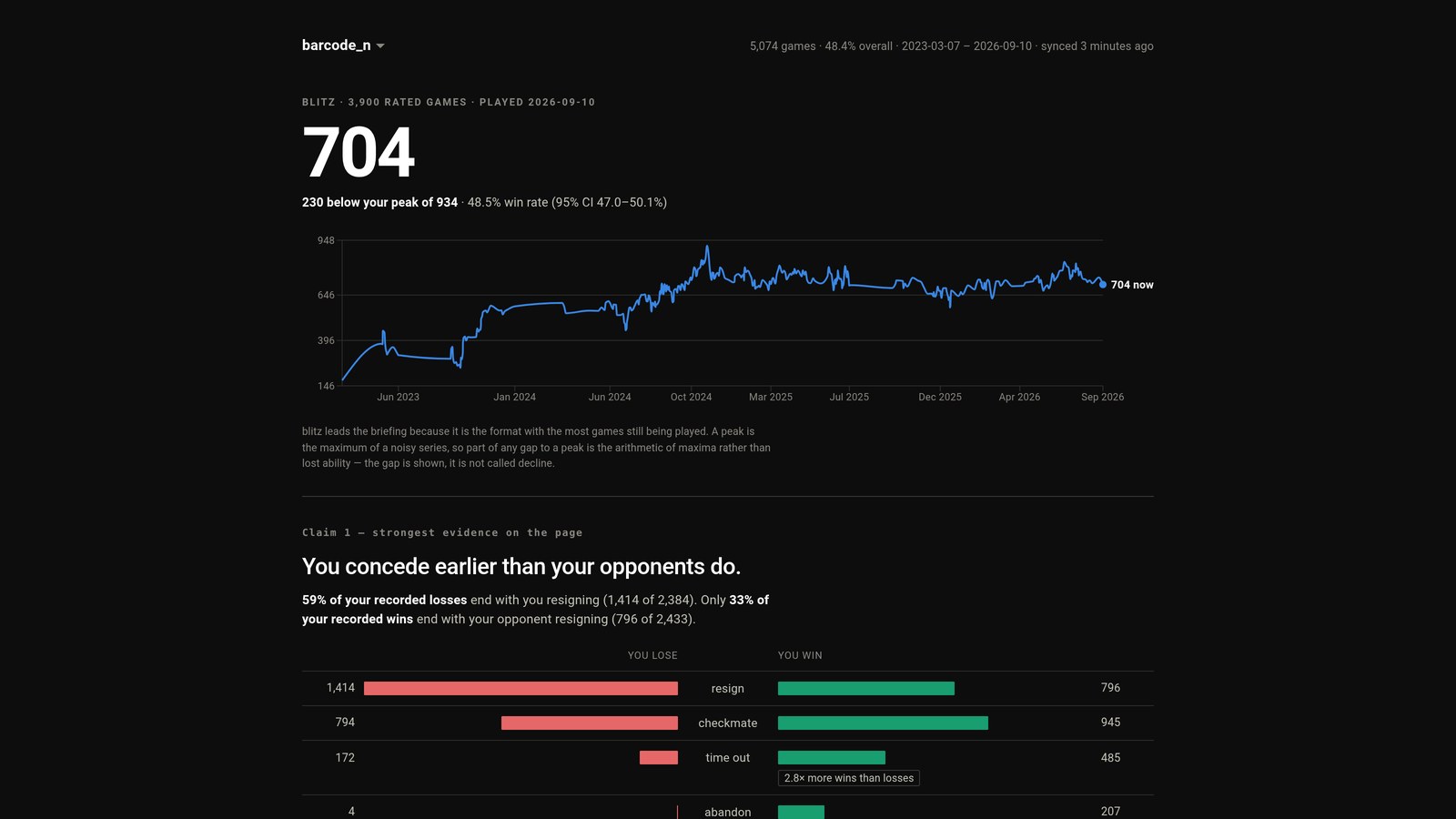Click the green resign wins bar
This screenshot has width=1456, height=819.
coord(866,689)
